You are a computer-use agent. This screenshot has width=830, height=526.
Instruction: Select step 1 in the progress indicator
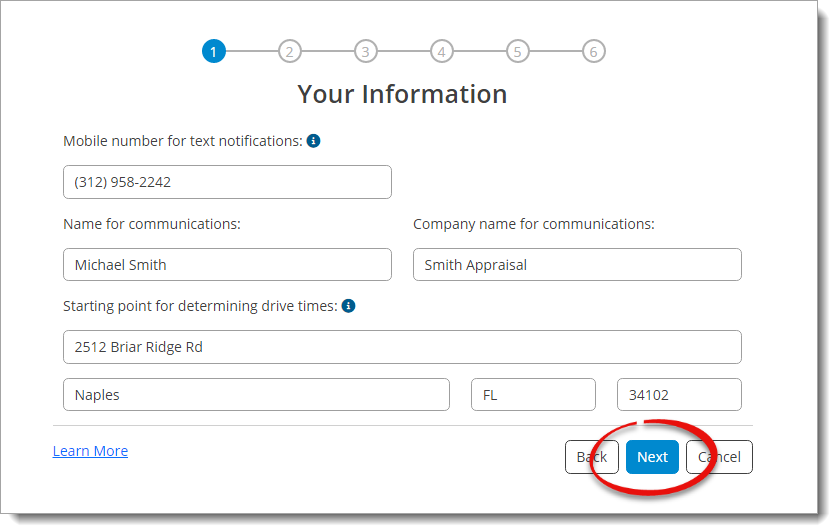point(213,51)
